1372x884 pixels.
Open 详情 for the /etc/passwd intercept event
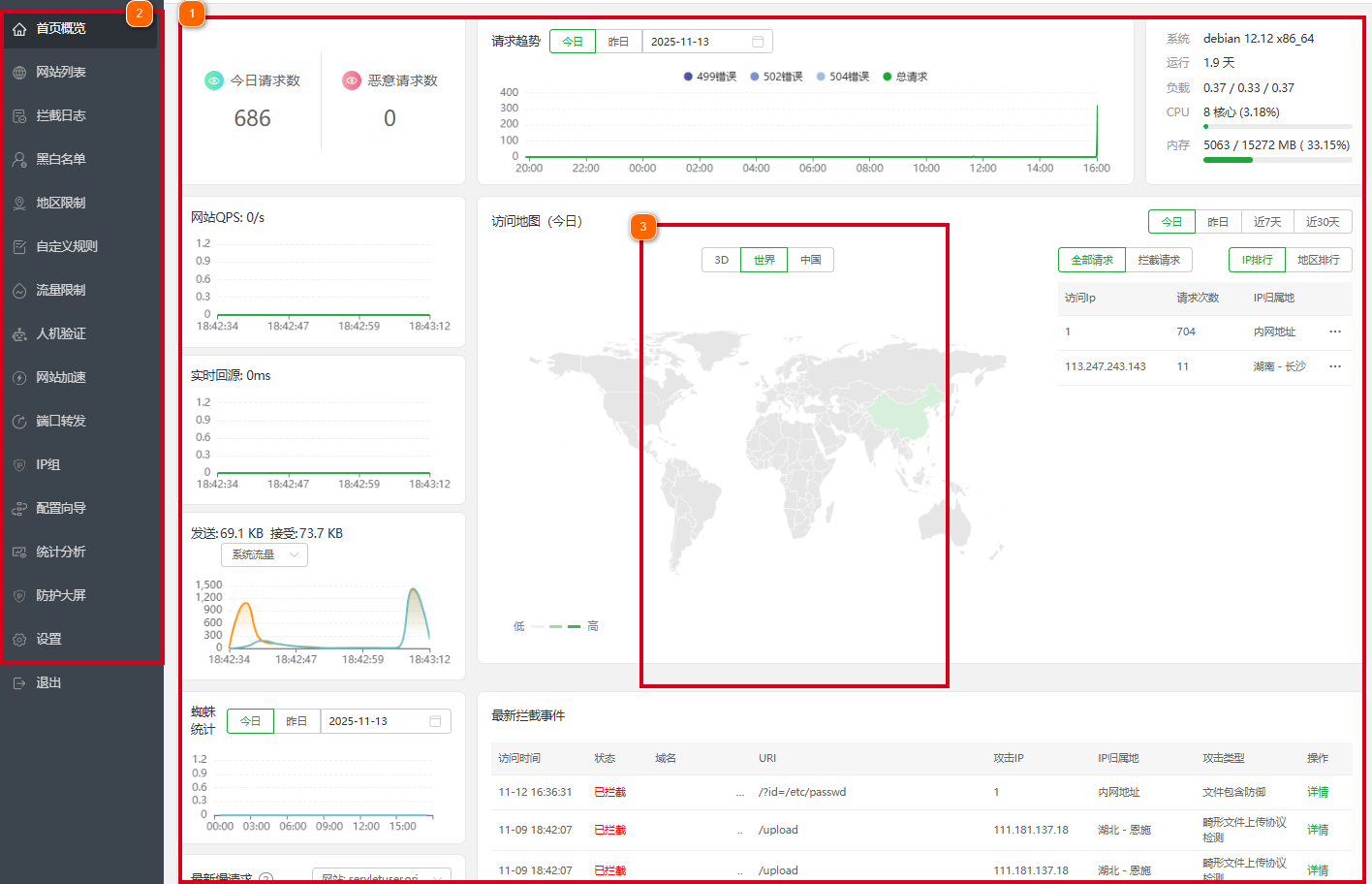coord(1318,792)
